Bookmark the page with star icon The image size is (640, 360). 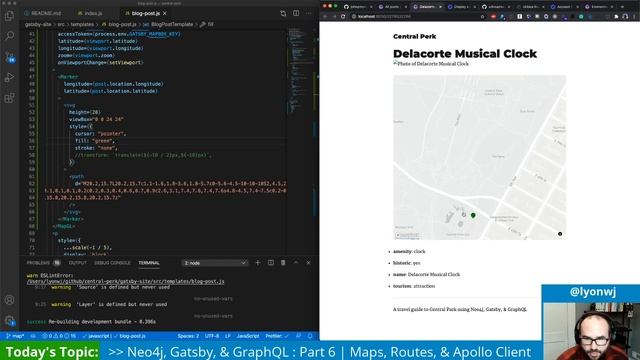tap(482, 17)
